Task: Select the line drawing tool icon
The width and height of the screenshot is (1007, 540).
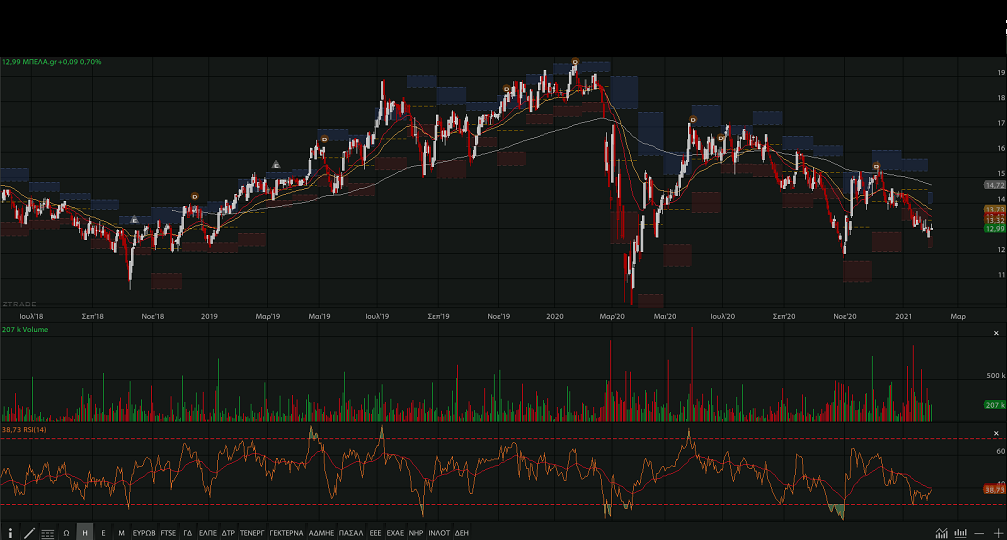Action: pyautogui.click(x=29, y=533)
